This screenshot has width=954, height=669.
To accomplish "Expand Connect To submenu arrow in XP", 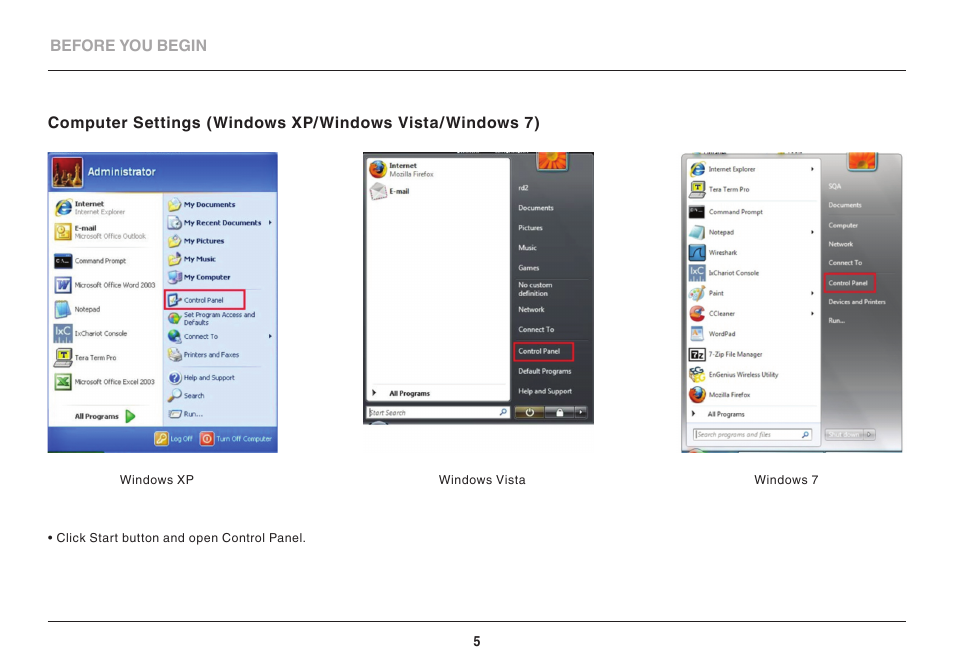I will click(x=270, y=336).
